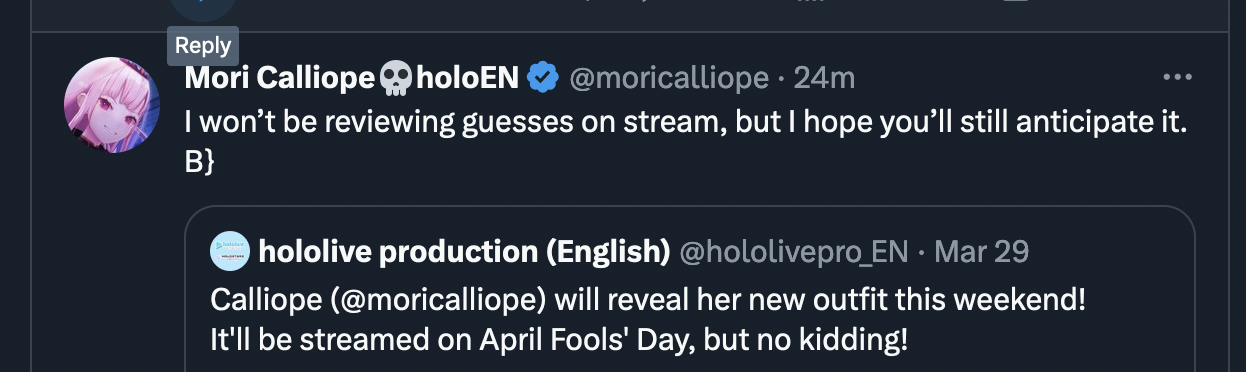Click the April Fools' Day line in the quote

[x=560, y=340]
